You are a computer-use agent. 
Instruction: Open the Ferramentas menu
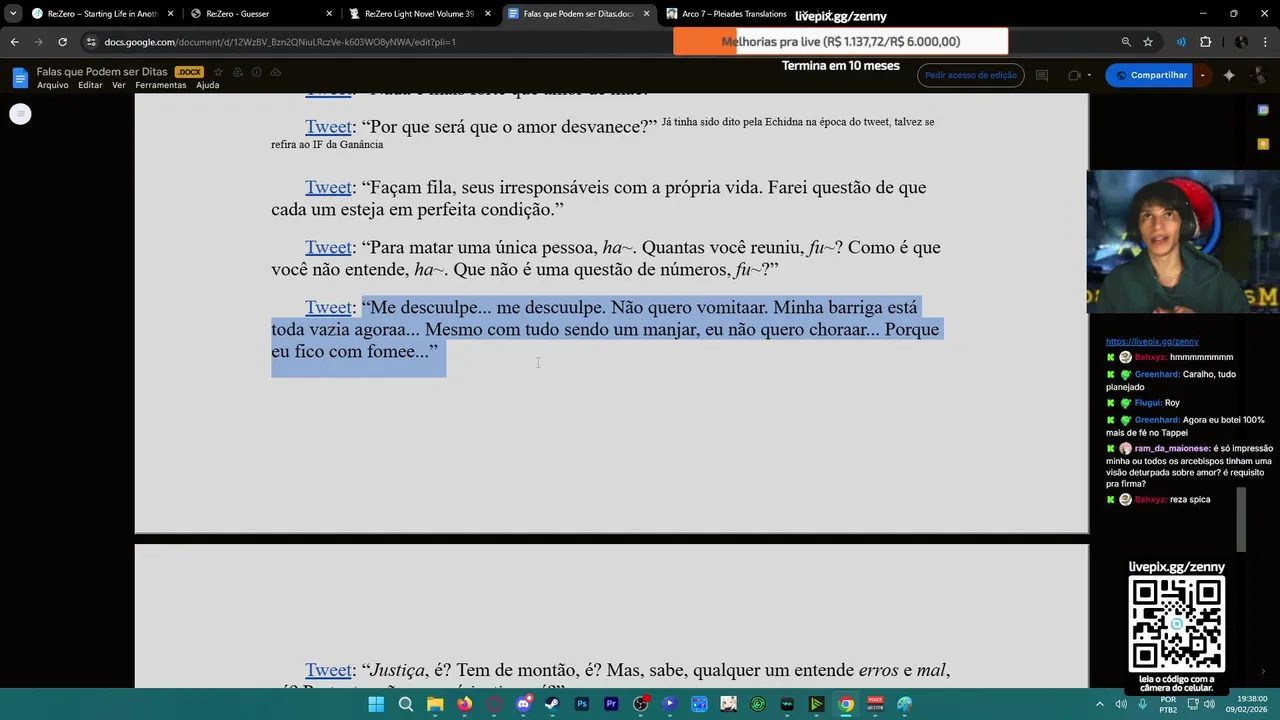point(161,85)
